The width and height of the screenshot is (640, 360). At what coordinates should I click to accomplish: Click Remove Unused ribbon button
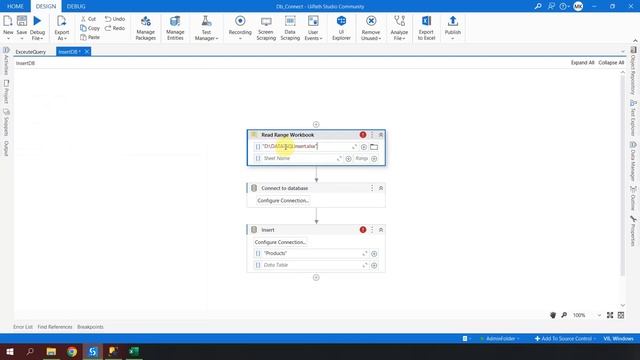point(371,27)
